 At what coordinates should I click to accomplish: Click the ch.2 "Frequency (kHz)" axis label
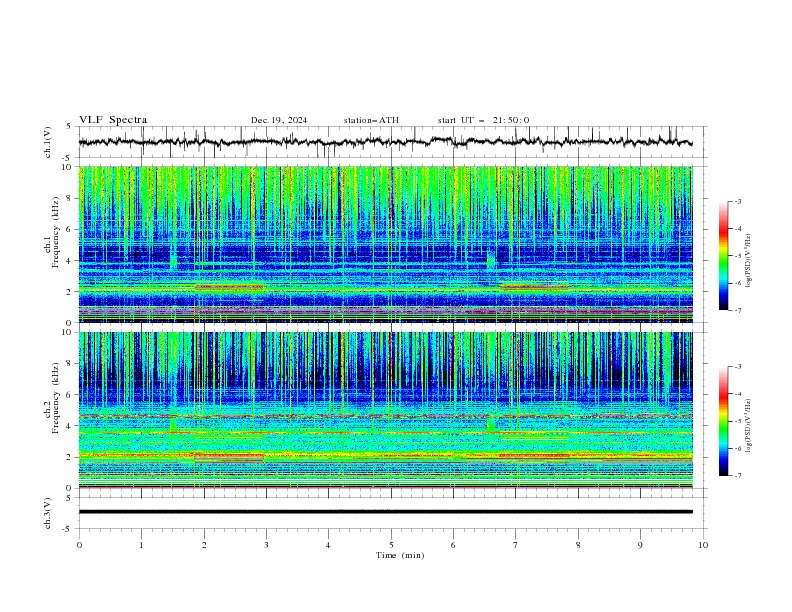coord(56,398)
